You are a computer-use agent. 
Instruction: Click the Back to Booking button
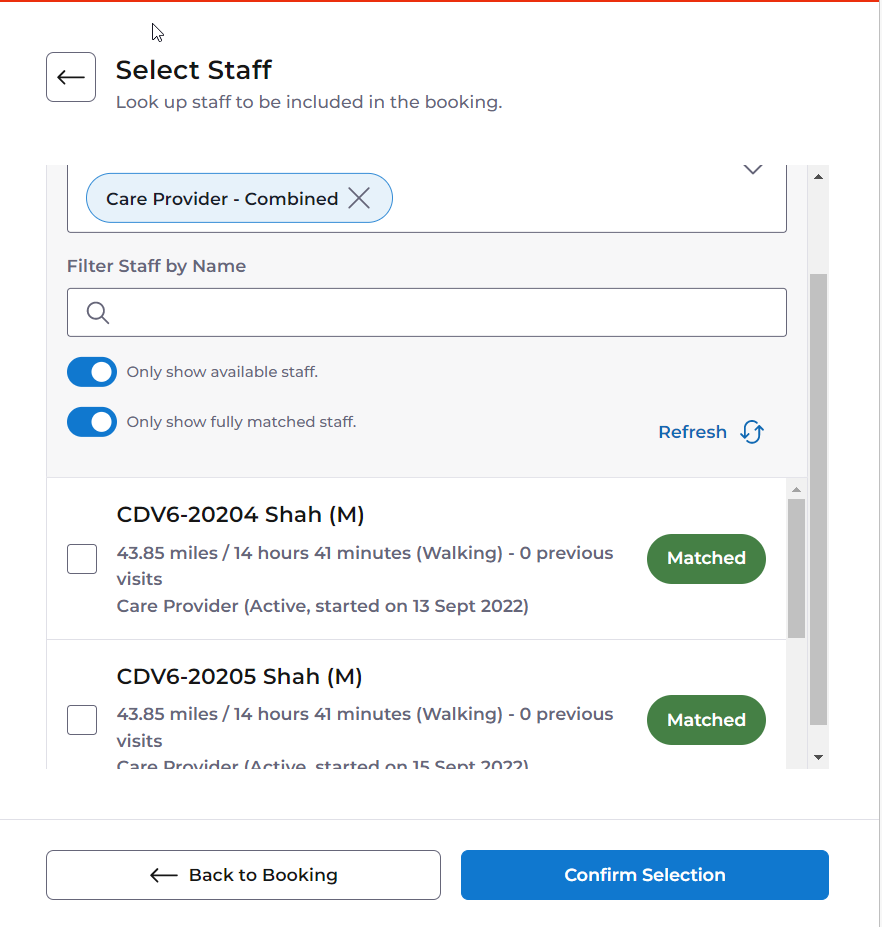pos(244,875)
